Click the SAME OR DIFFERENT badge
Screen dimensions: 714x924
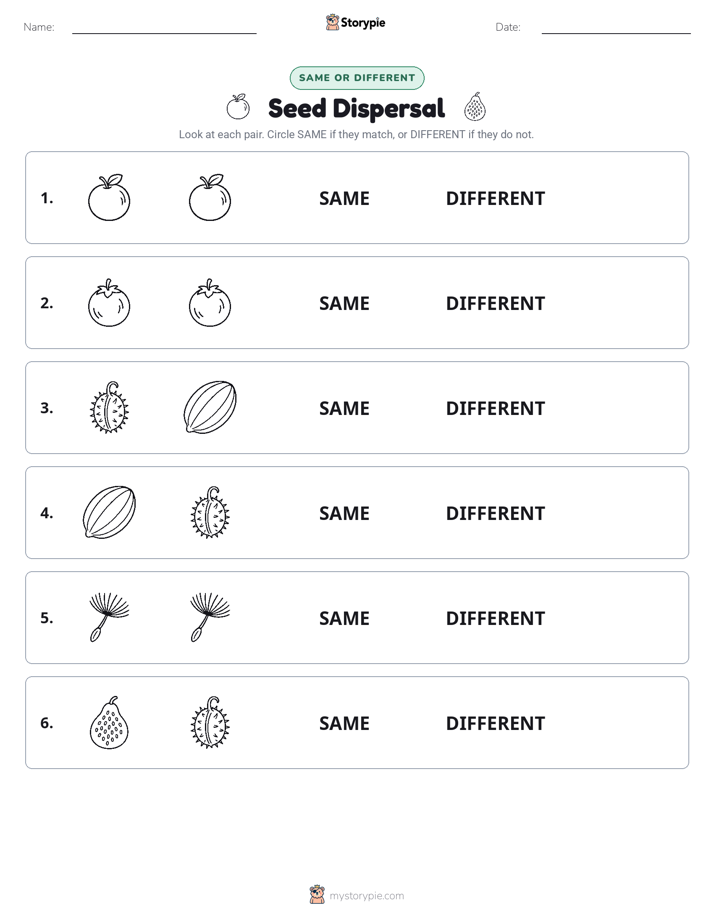357,78
